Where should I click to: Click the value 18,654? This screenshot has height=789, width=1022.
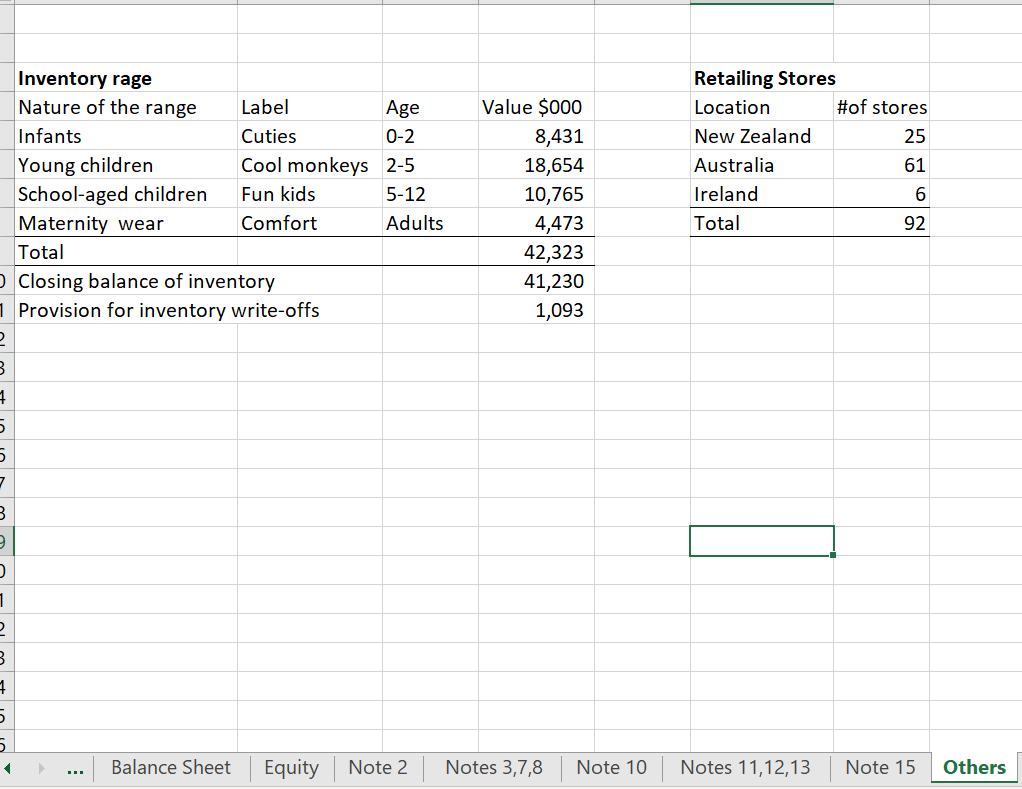click(536, 165)
